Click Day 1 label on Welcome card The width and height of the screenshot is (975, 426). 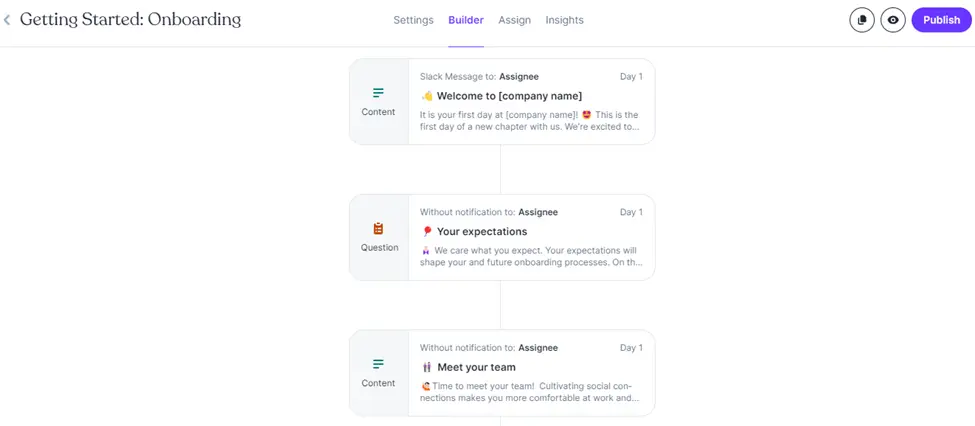tap(631, 76)
